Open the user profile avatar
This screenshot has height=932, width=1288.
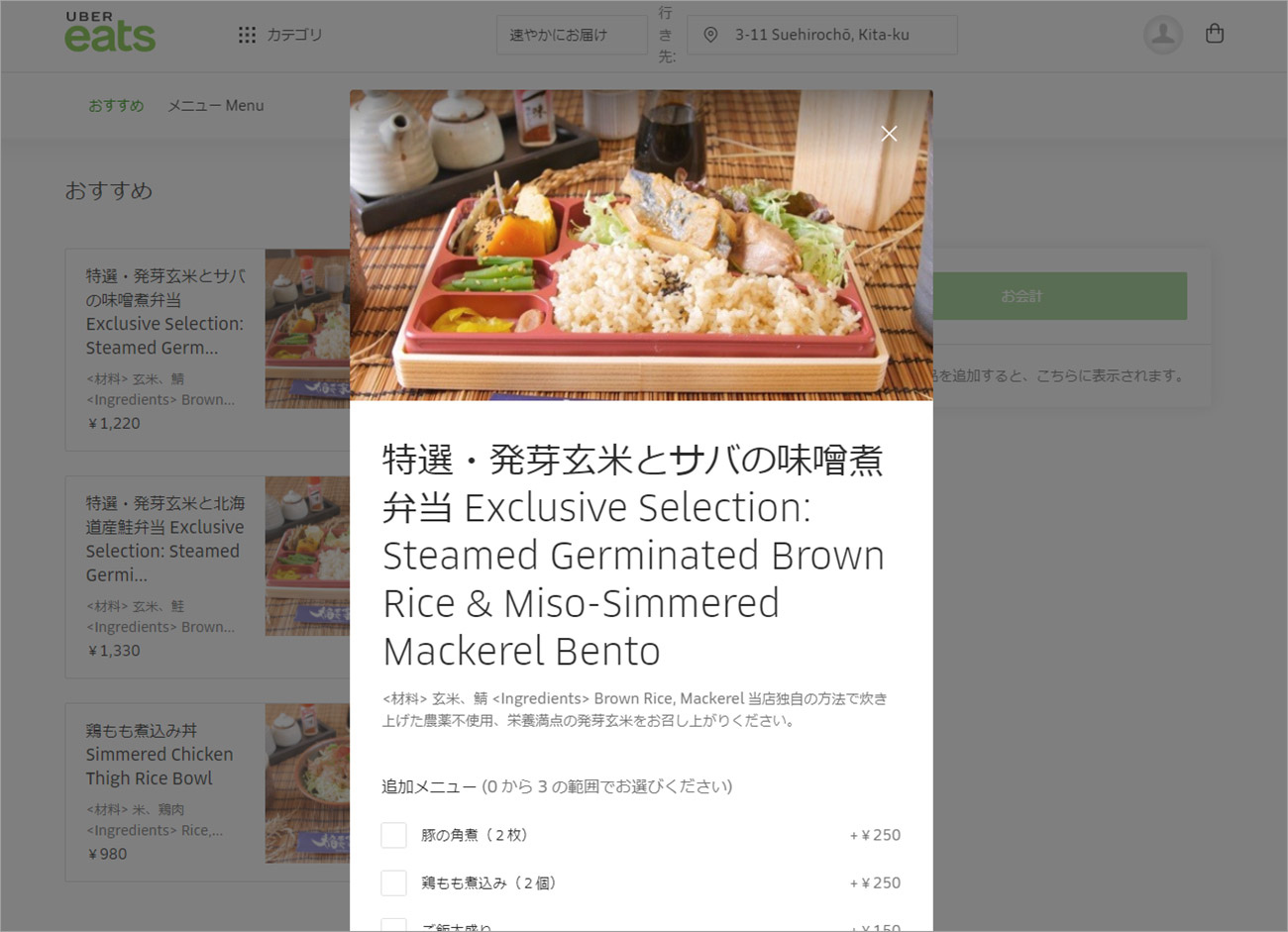1163,35
